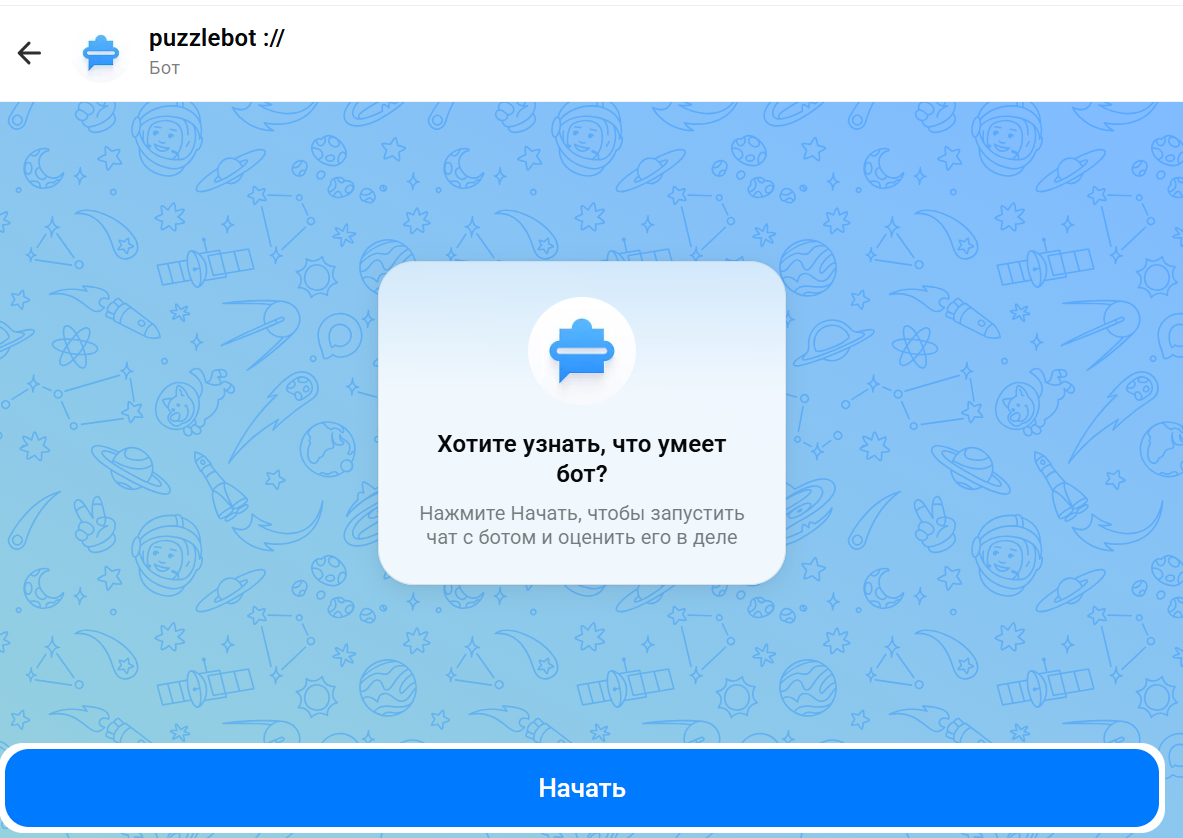Click the peace-sign hand doodle near the left astronaut
The height and width of the screenshot is (838, 1183).
[94, 522]
